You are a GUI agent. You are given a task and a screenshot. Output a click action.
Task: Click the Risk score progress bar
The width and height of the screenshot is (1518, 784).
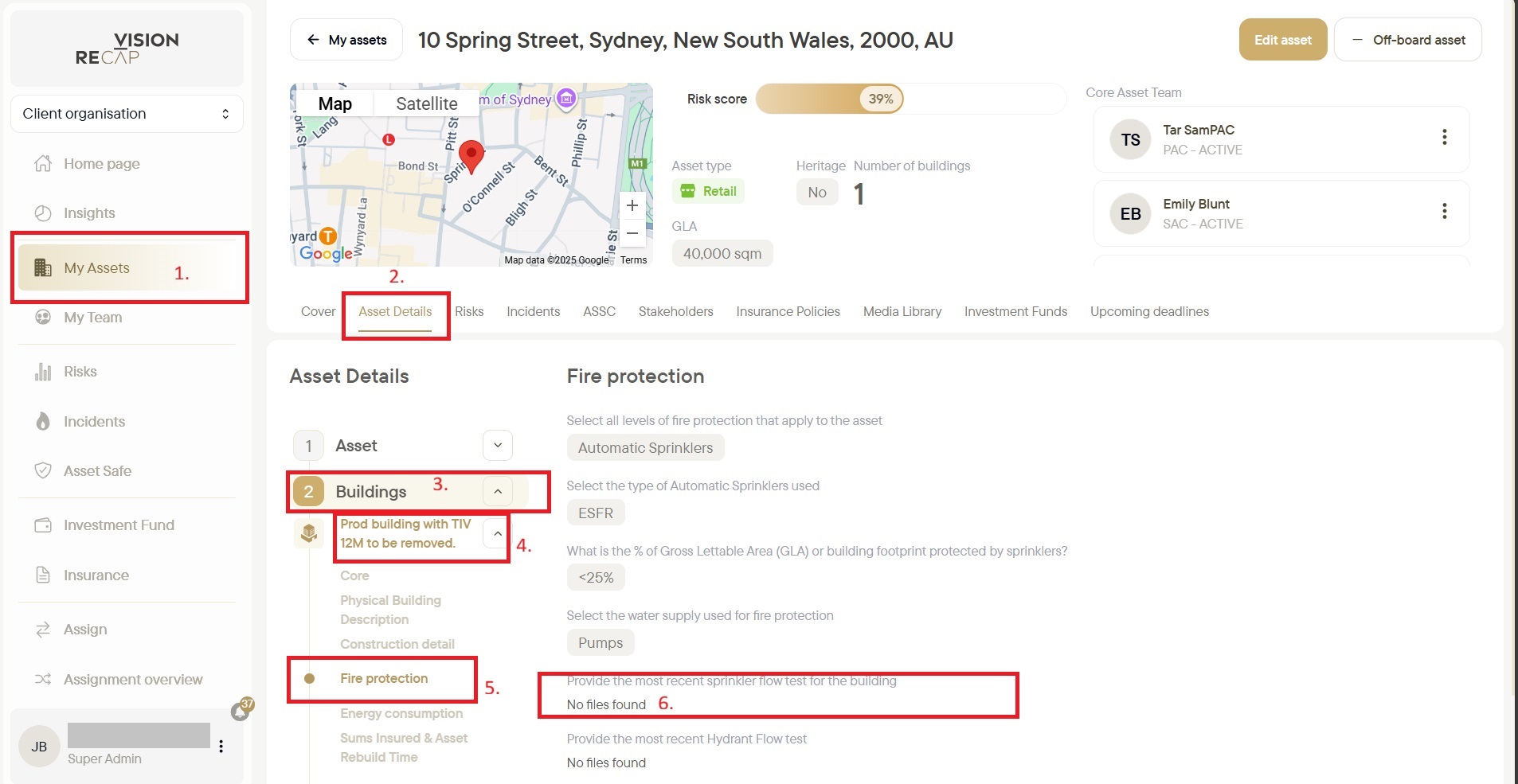click(x=910, y=99)
